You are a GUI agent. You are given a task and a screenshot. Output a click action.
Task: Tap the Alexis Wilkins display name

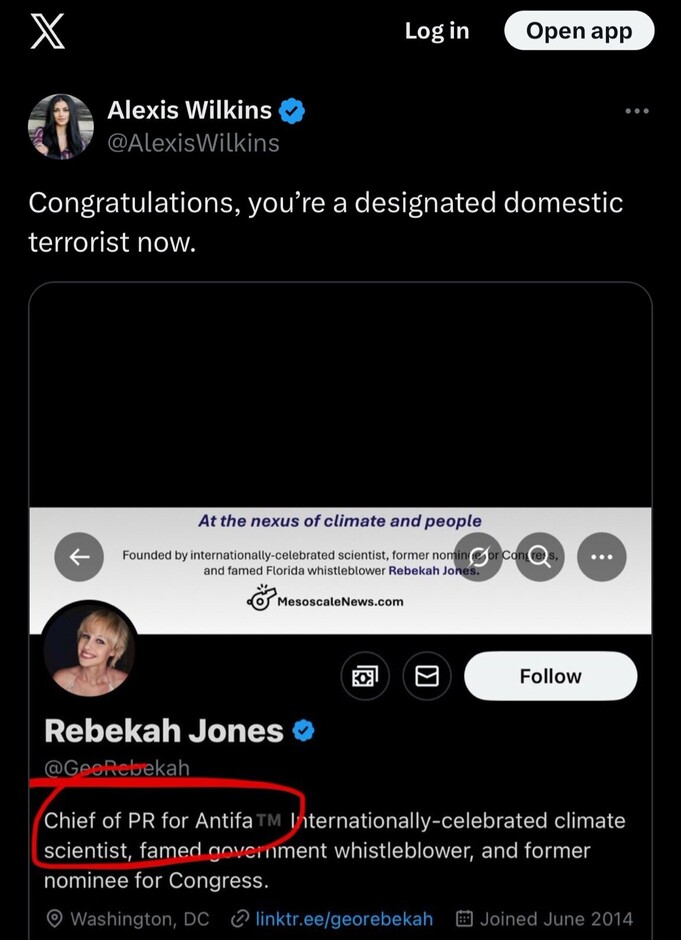point(189,111)
